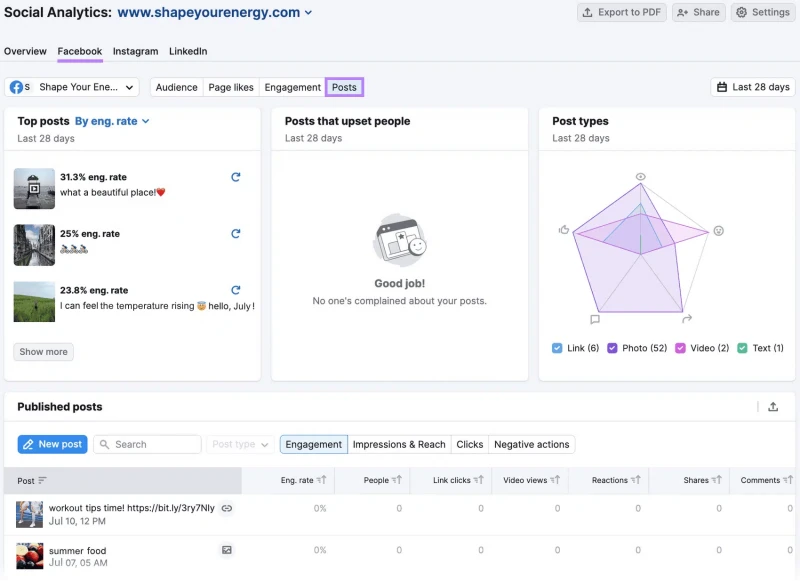Open the summer food post thumbnail
This screenshot has width=800, height=581.
tap(30, 556)
